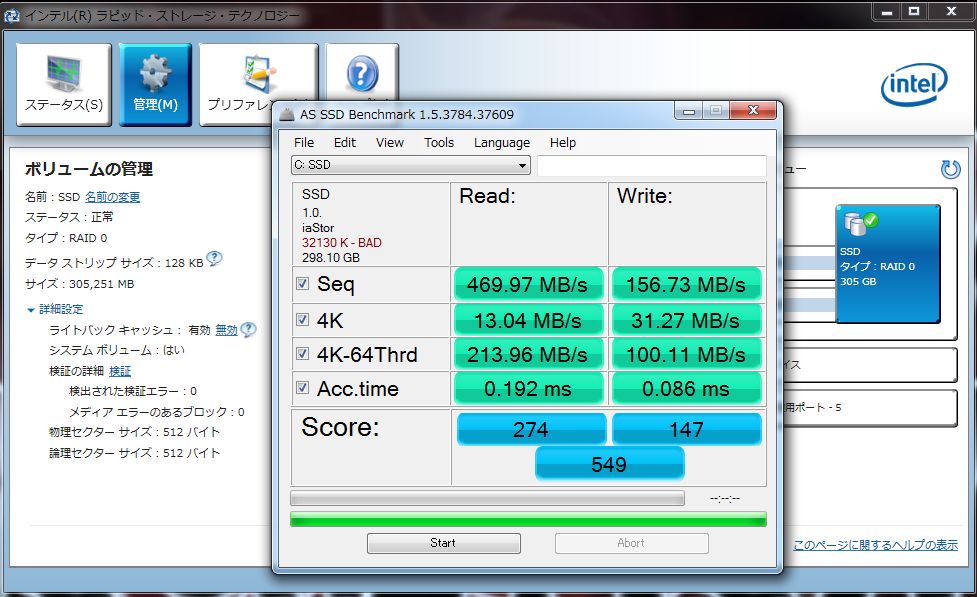Click the write score 147
The height and width of the screenshot is (597, 977).
(687, 429)
